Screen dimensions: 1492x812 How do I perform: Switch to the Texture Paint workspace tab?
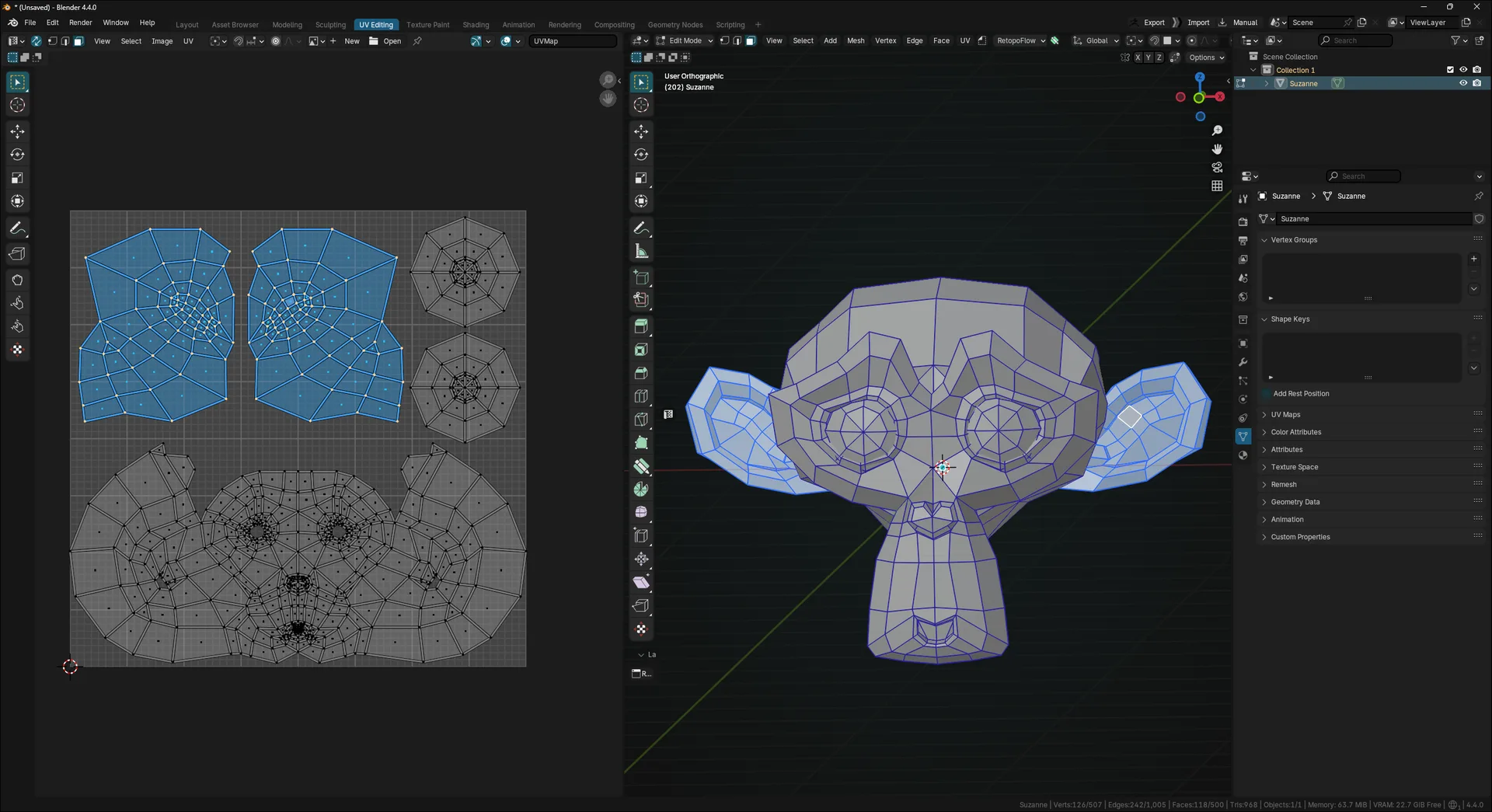427,25
